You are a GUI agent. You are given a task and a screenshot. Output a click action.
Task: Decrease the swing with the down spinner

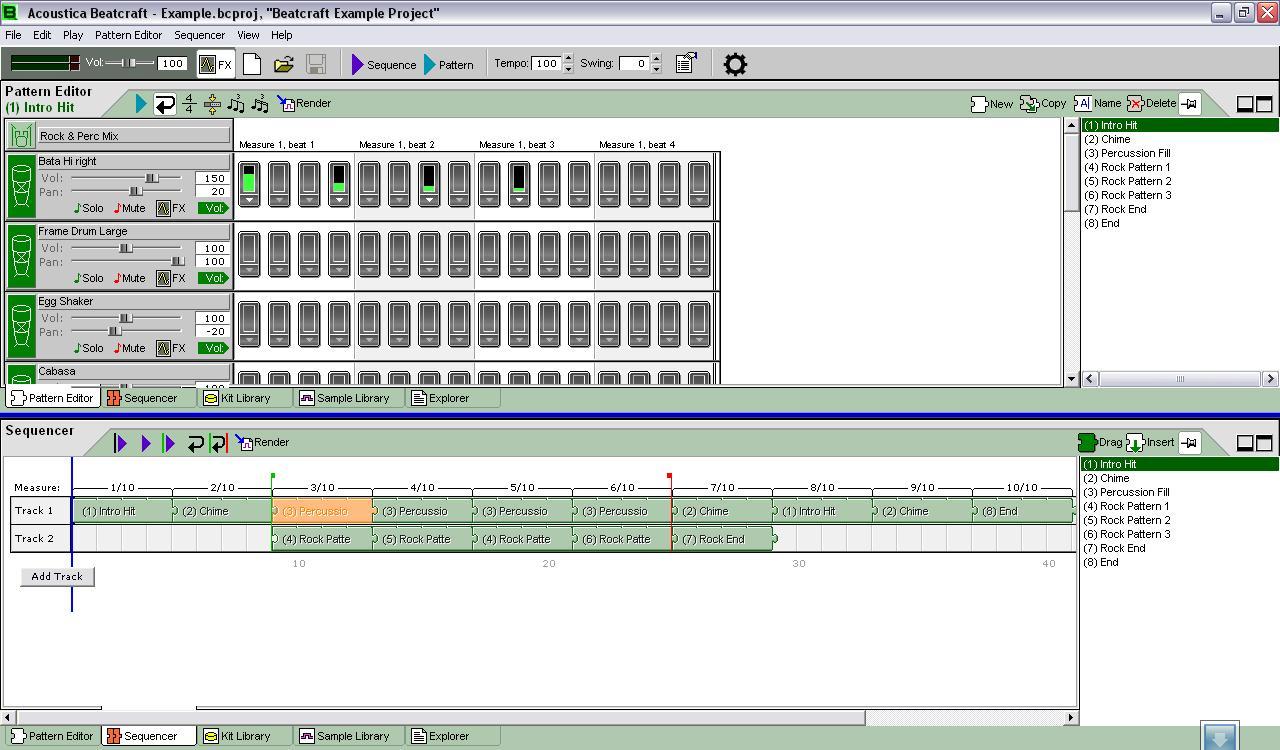tap(656, 69)
